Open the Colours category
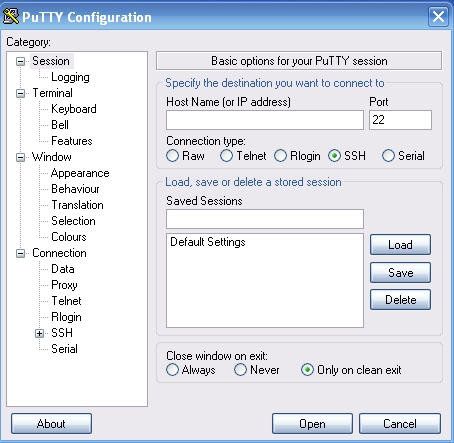 tap(69, 237)
